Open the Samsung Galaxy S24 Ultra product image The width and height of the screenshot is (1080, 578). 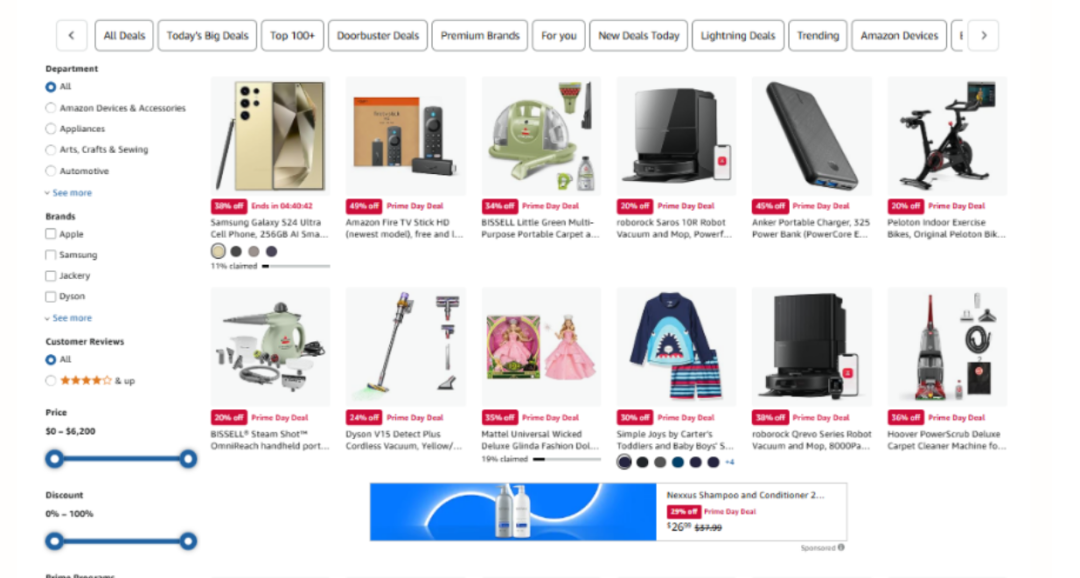point(271,136)
